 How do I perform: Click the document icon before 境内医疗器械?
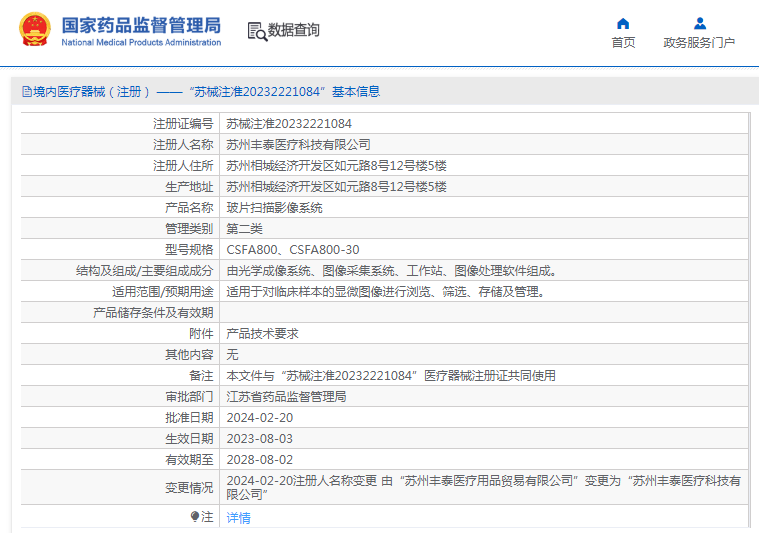pyautogui.click(x=27, y=91)
